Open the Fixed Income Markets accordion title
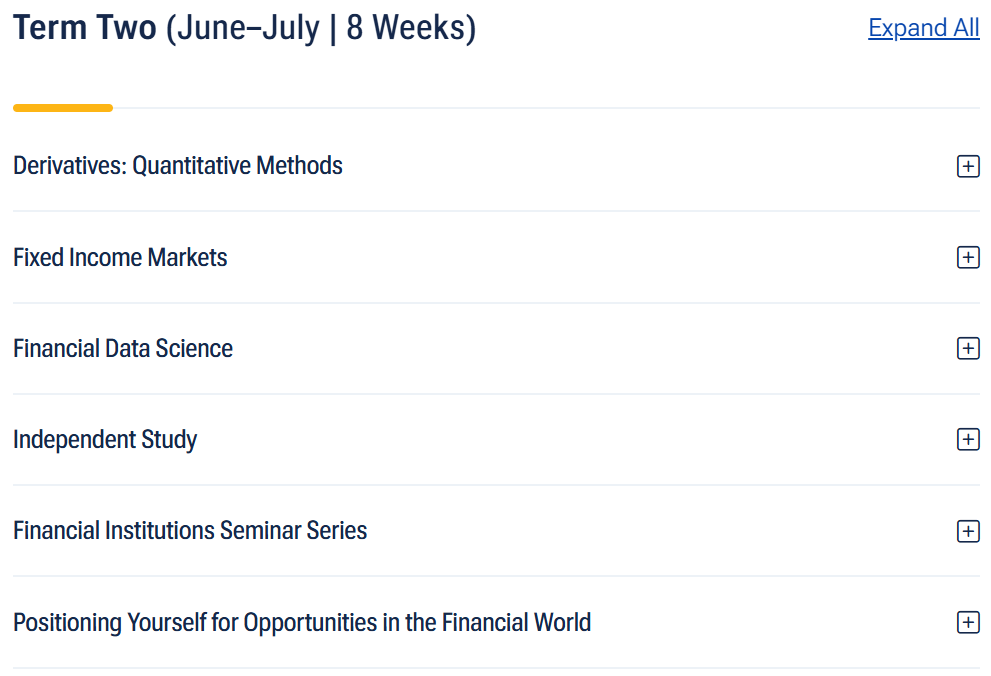991x676 pixels. [x=120, y=257]
